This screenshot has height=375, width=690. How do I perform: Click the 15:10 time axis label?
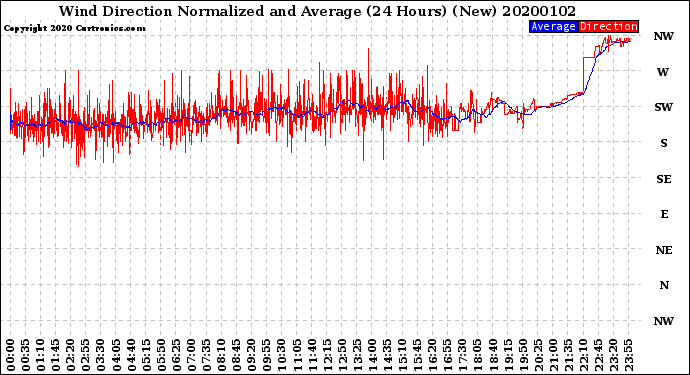[x=402, y=355]
